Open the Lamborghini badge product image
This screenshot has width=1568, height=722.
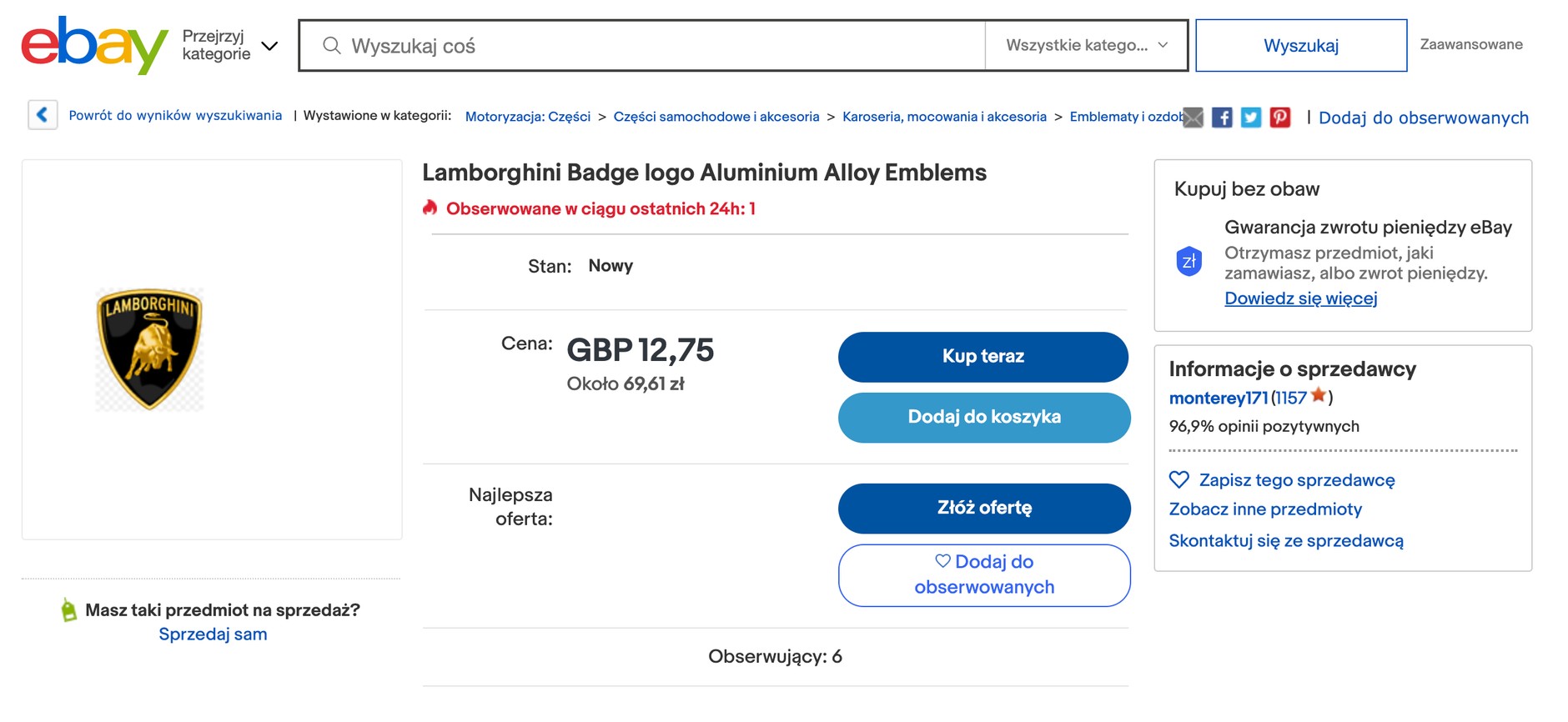[150, 349]
